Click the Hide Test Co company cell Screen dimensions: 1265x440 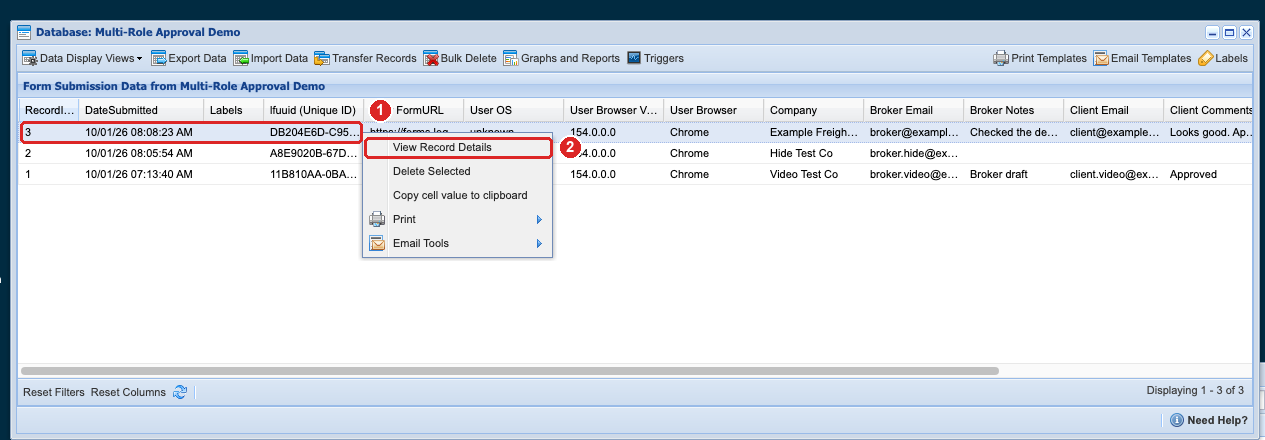pyautogui.click(x=813, y=154)
